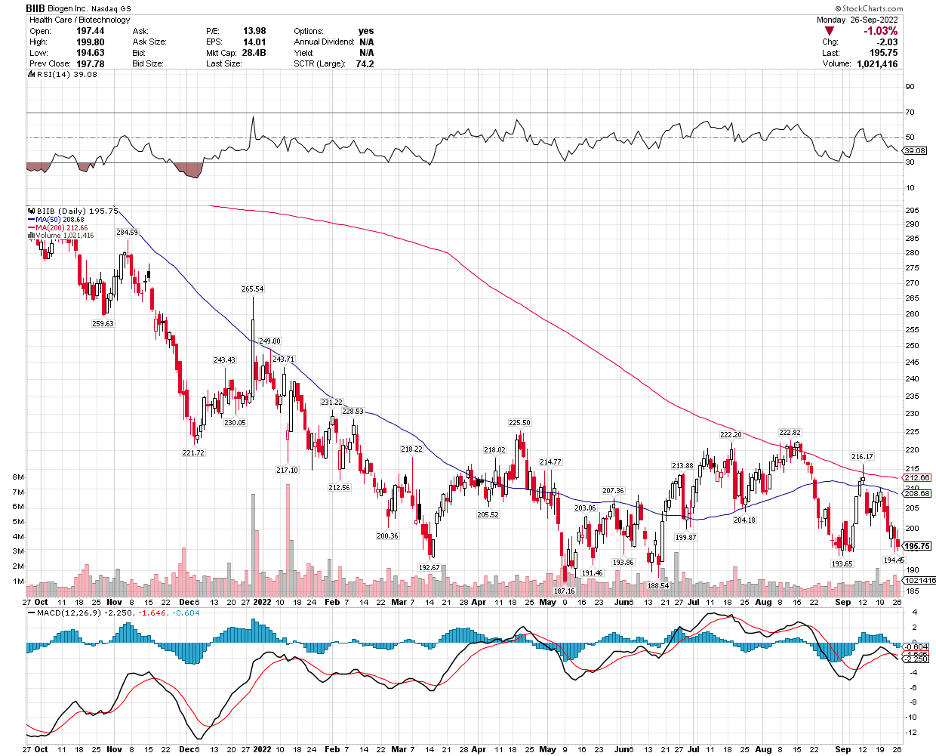This screenshot has height=756, width=936.
Task: Click the 2022 year marker on date axis
Action: 262,603
